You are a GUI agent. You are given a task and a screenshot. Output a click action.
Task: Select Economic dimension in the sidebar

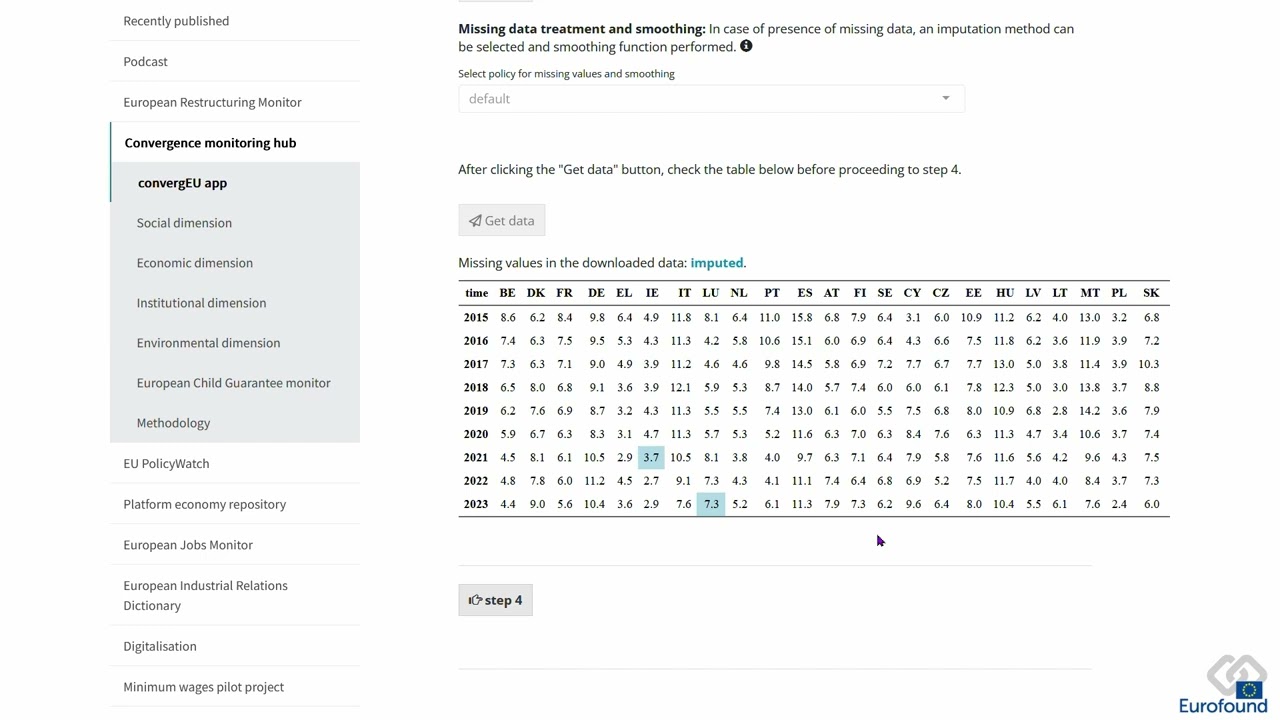click(195, 263)
